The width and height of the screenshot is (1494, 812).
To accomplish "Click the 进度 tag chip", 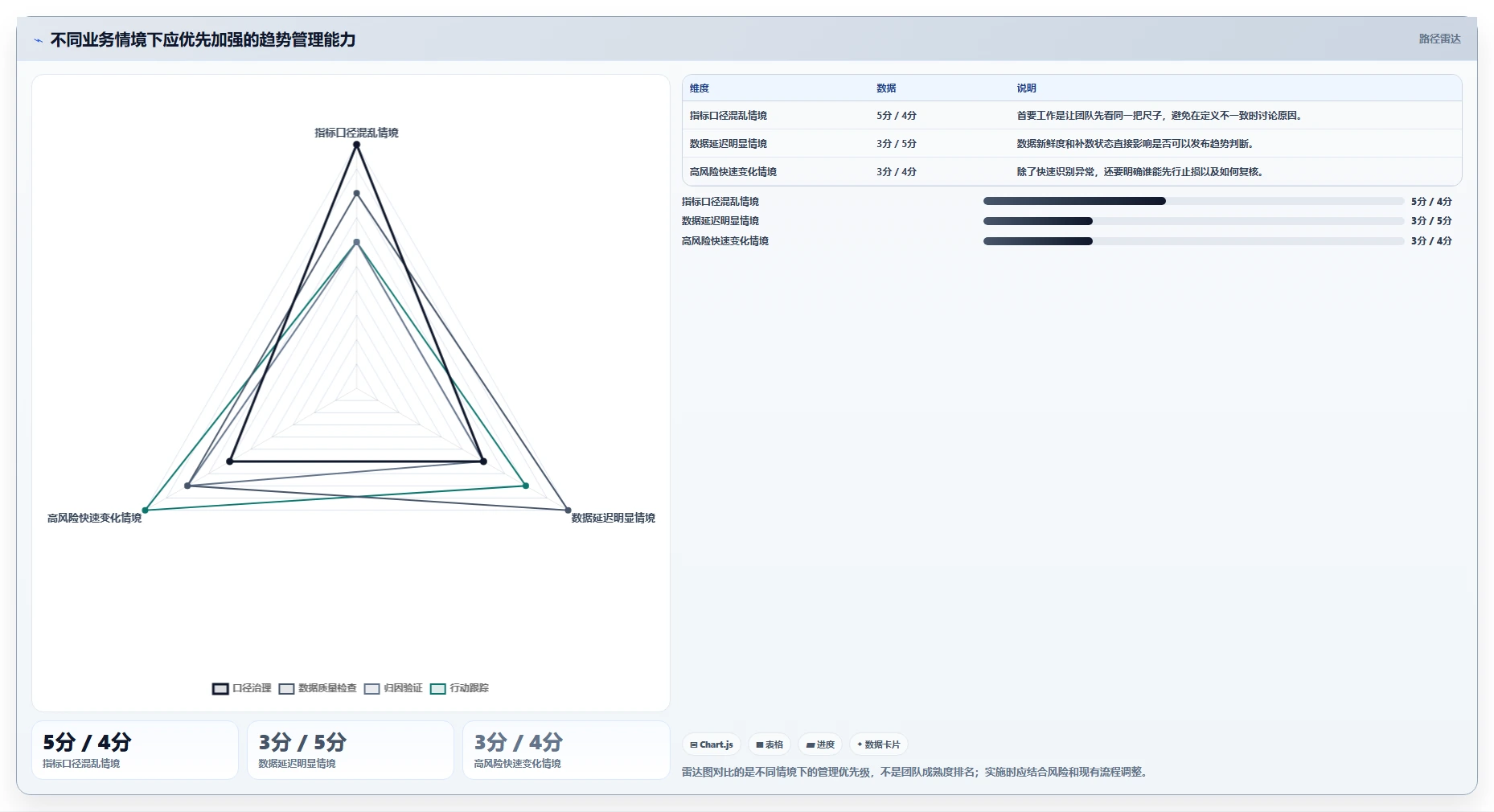I will [820, 744].
